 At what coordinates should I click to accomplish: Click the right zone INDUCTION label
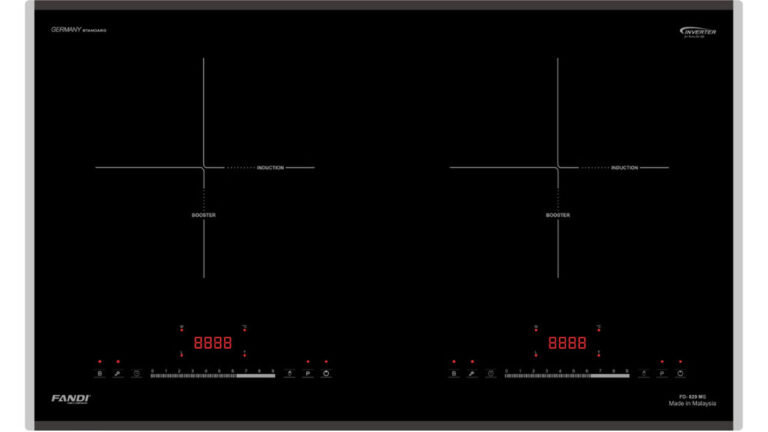pyautogui.click(x=624, y=168)
